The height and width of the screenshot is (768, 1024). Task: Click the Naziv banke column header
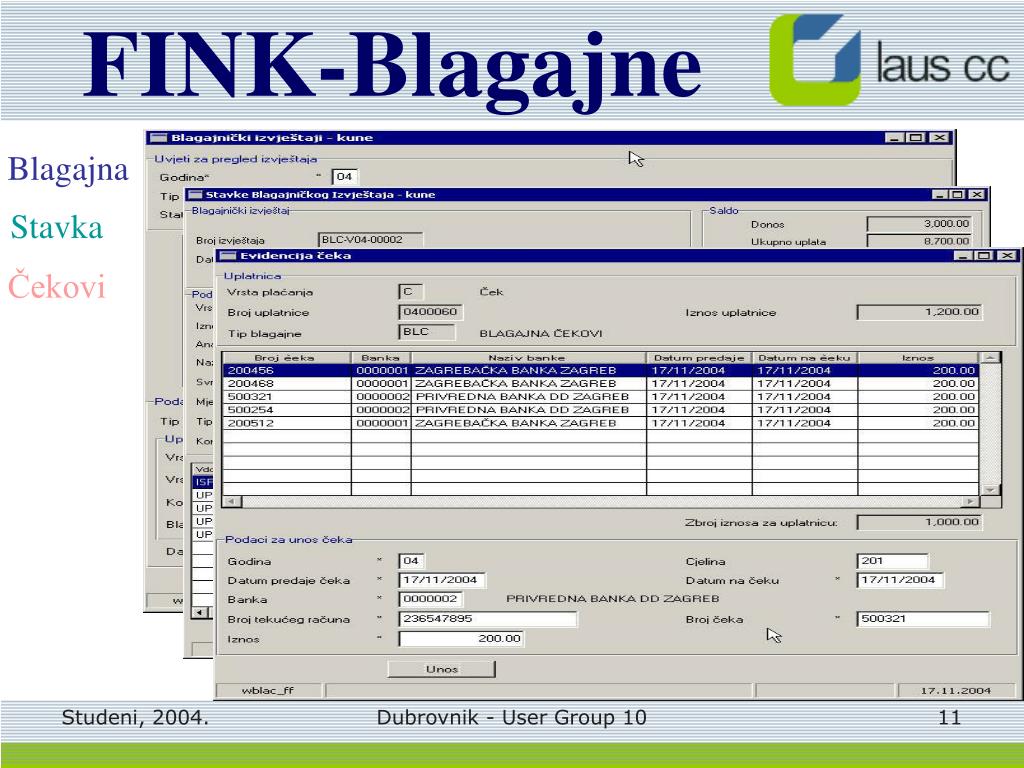[528, 358]
